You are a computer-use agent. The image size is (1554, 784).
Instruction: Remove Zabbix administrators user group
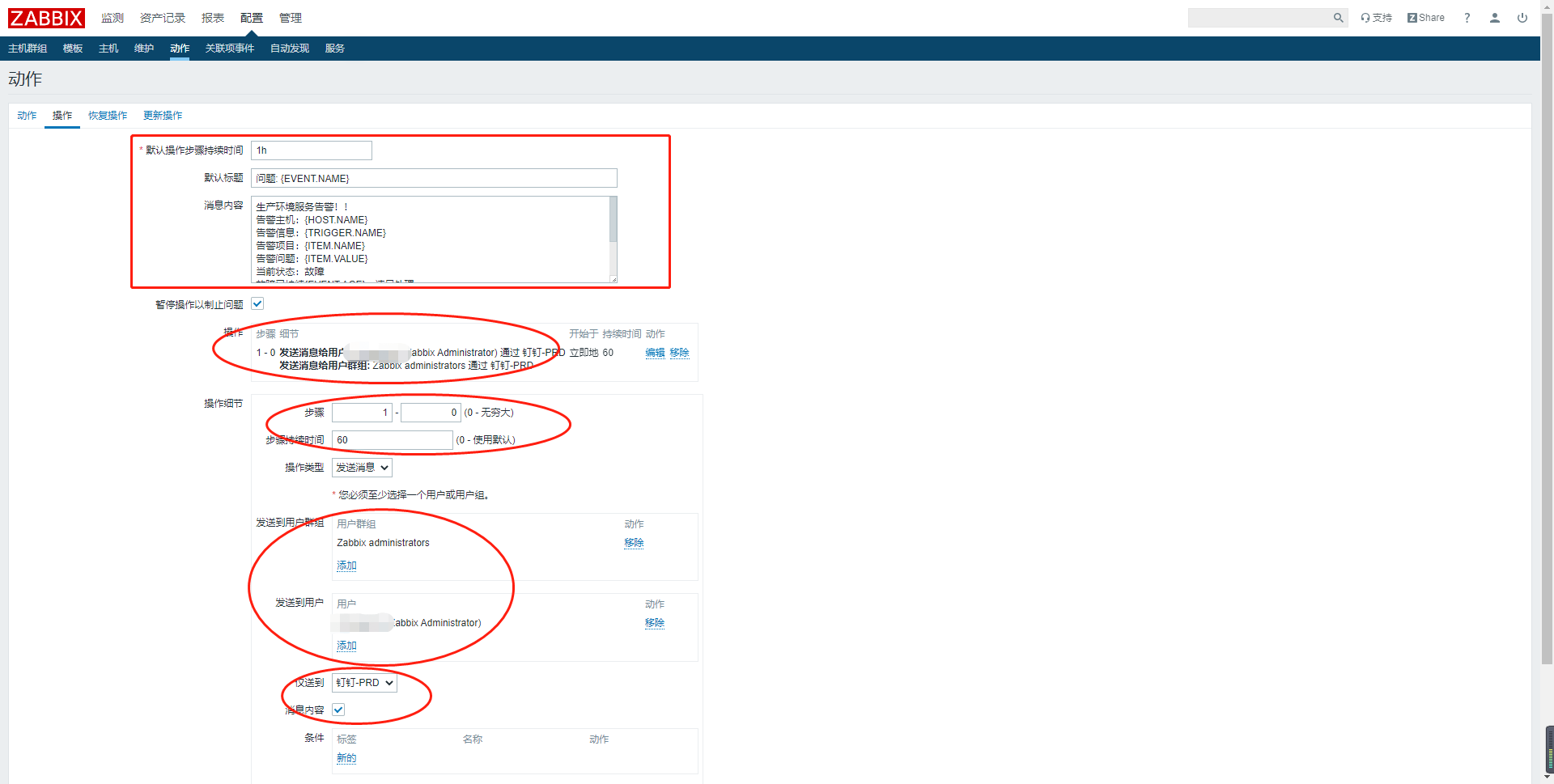pyautogui.click(x=634, y=543)
